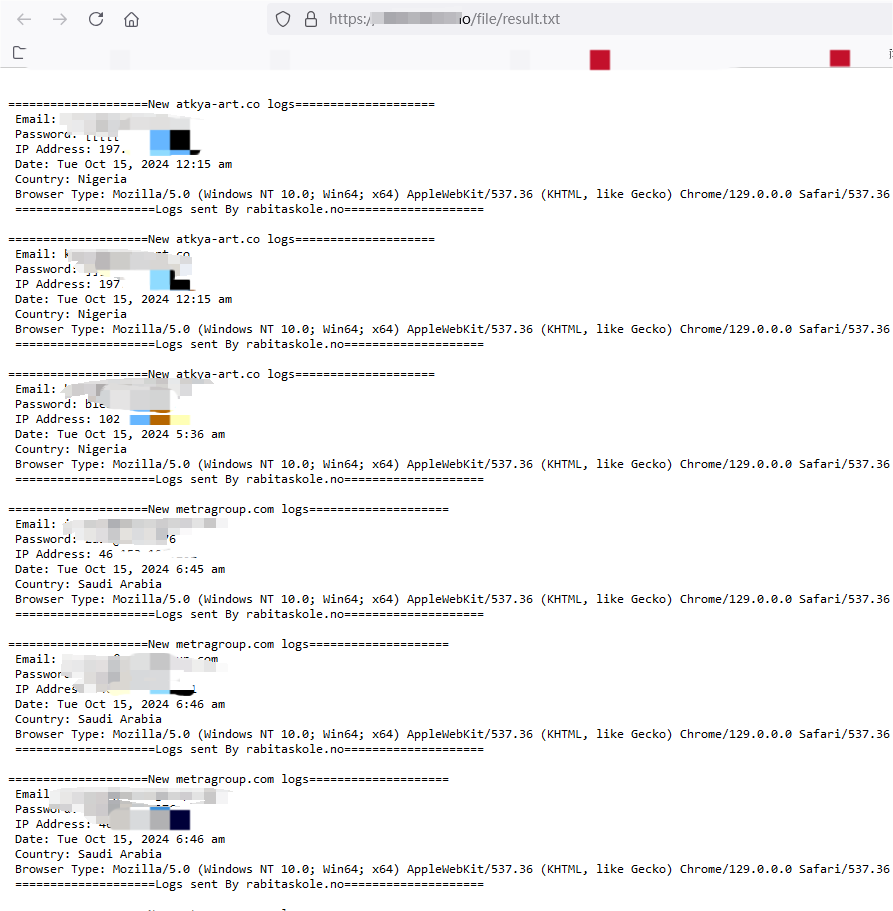The image size is (893, 911).
Task: Go back to the previous page
Action: pyautogui.click(x=24, y=19)
